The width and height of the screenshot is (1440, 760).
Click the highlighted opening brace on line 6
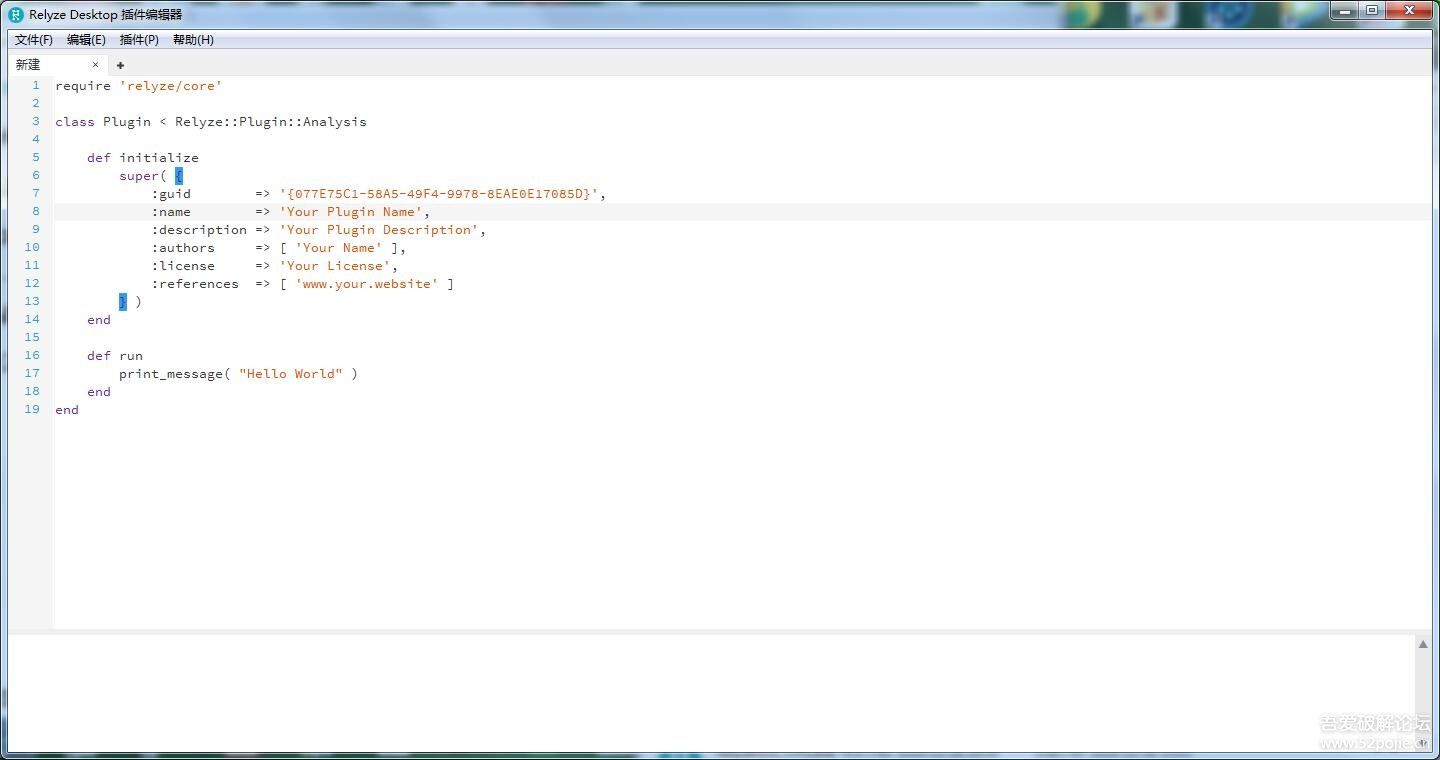179,176
